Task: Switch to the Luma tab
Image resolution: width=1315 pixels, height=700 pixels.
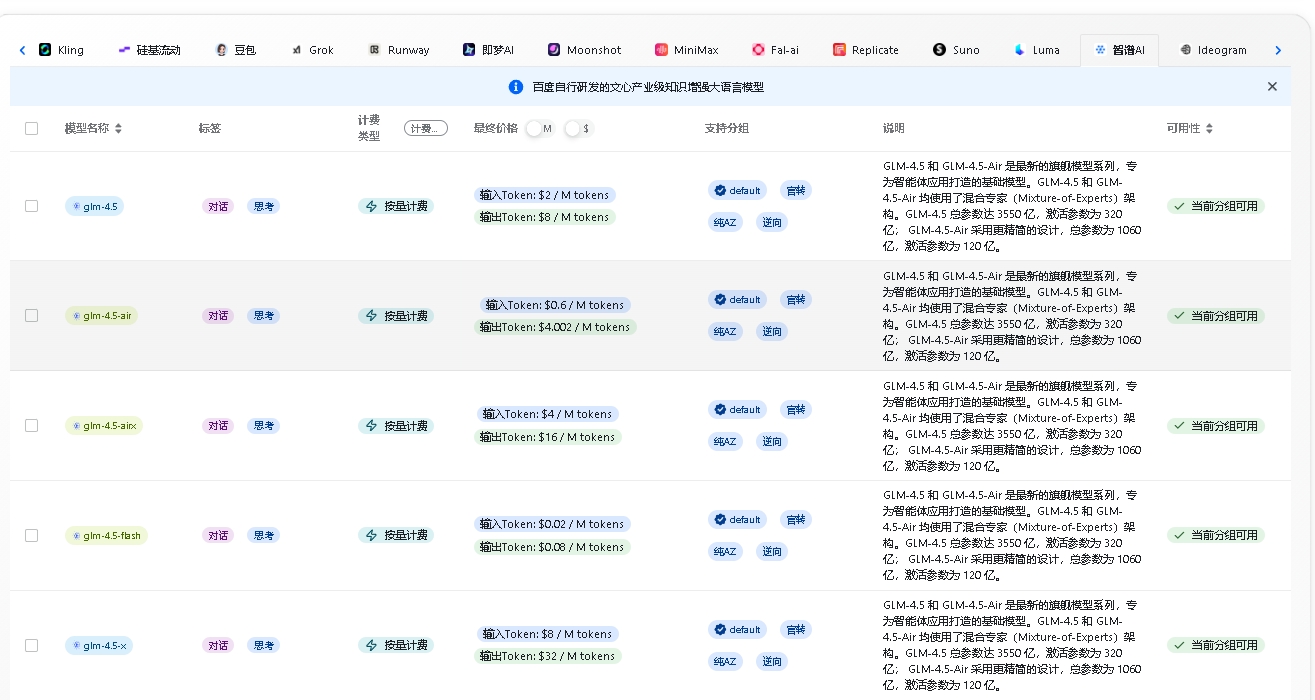Action: coord(1036,50)
